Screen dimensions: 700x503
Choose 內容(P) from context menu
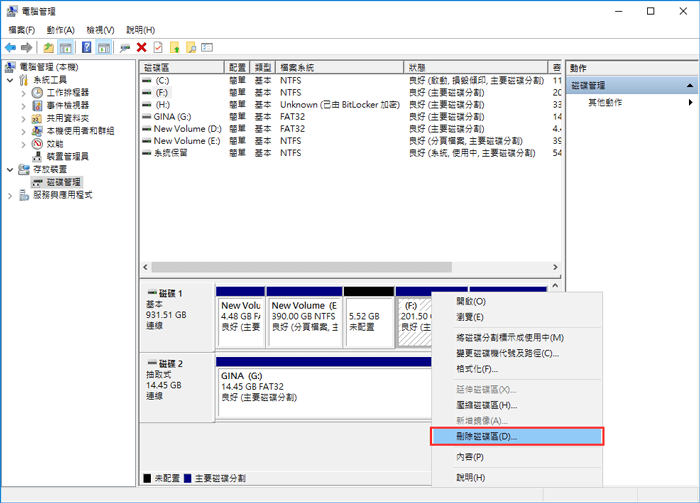517,457
